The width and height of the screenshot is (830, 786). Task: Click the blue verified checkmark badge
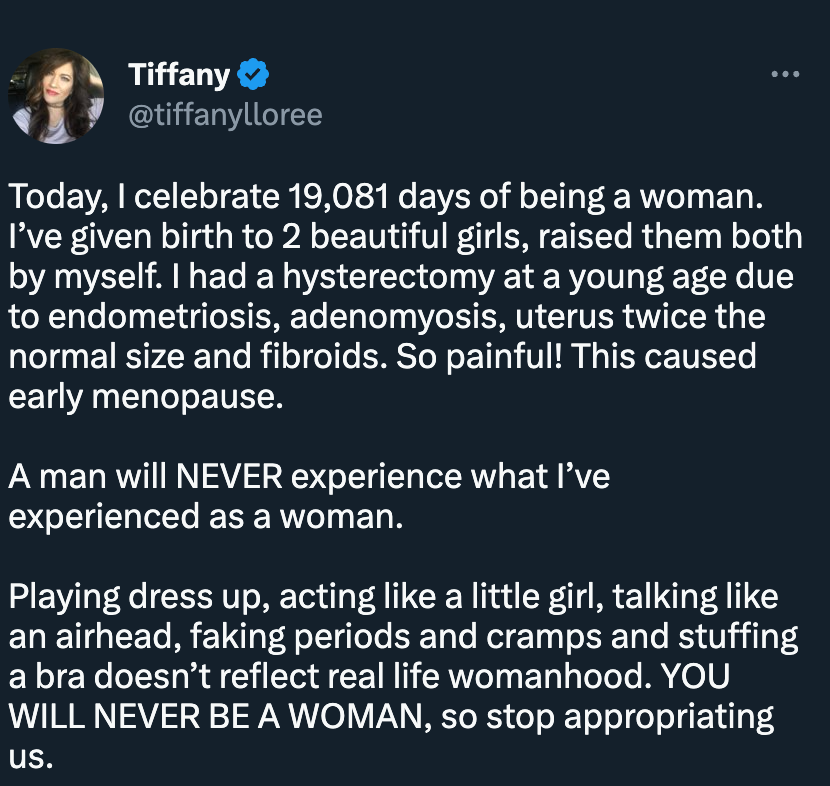[253, 74]
